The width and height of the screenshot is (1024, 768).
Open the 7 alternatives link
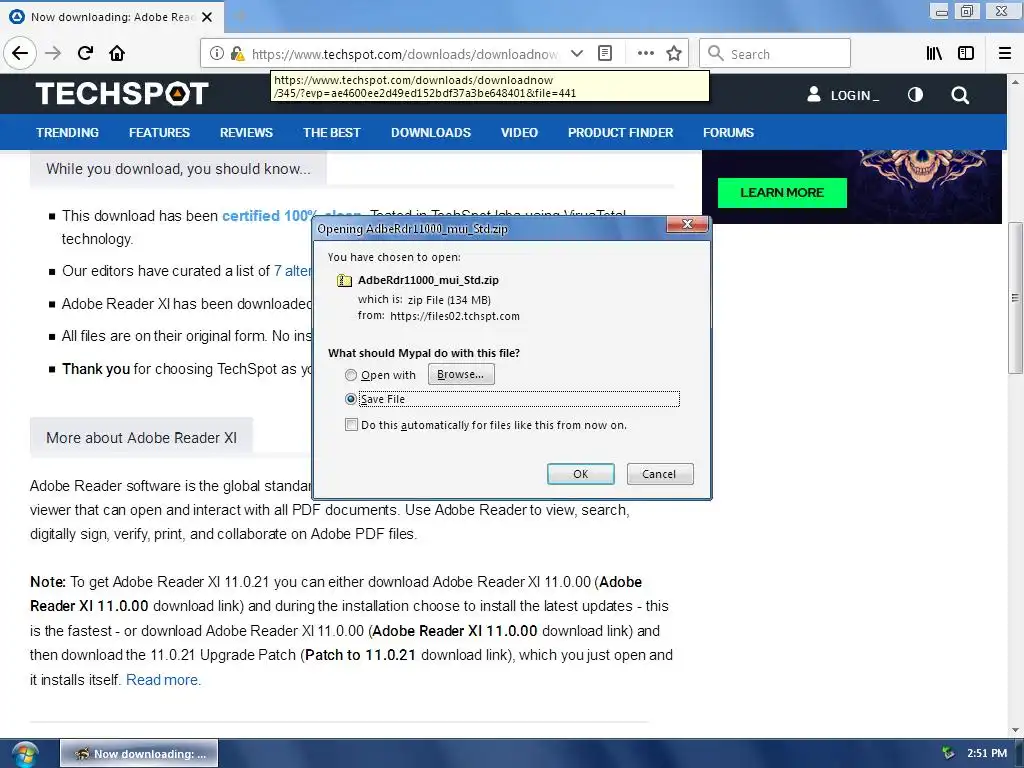click(293, 271)
